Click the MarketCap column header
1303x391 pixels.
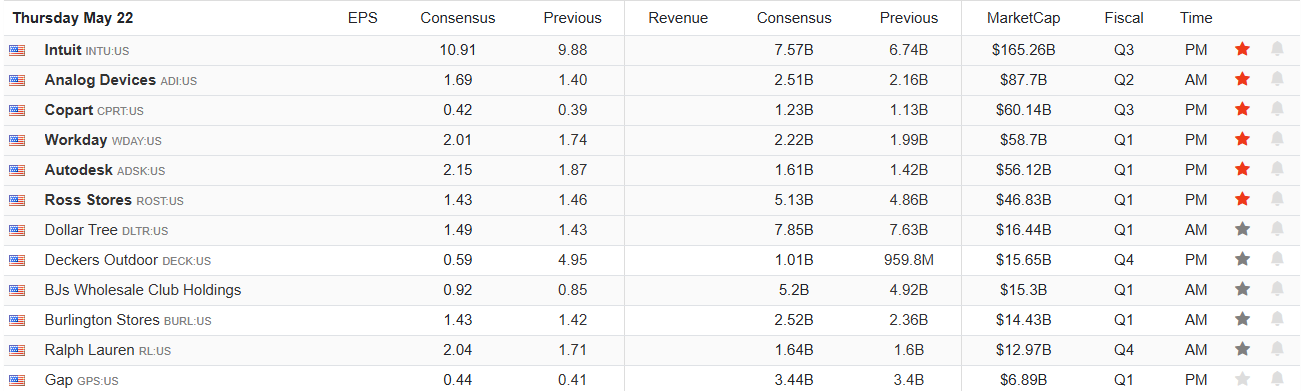1023,18
